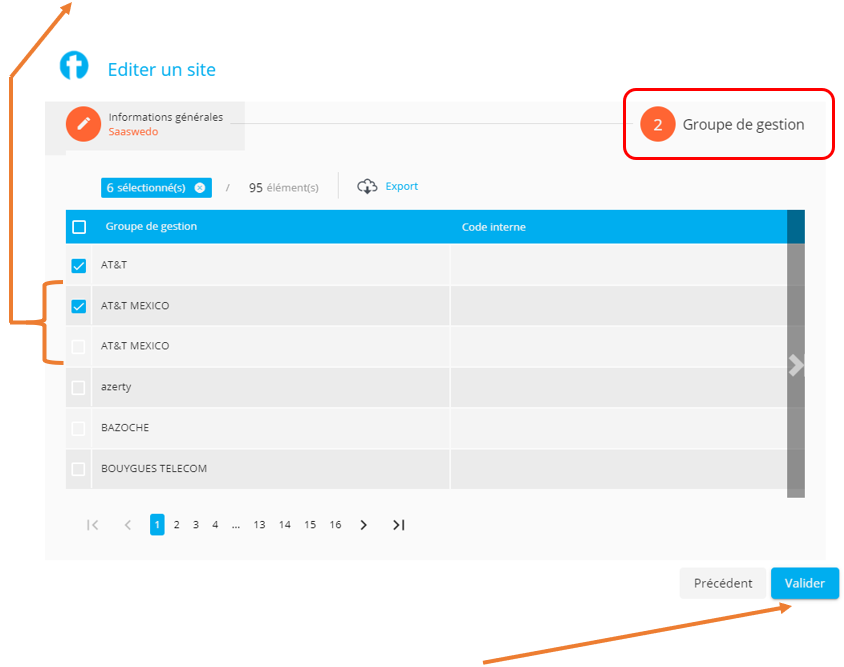Screen dimensions: 844x667
Task: Clear the 6 sélectionné(s) selection with X
Action: (200, 188)
